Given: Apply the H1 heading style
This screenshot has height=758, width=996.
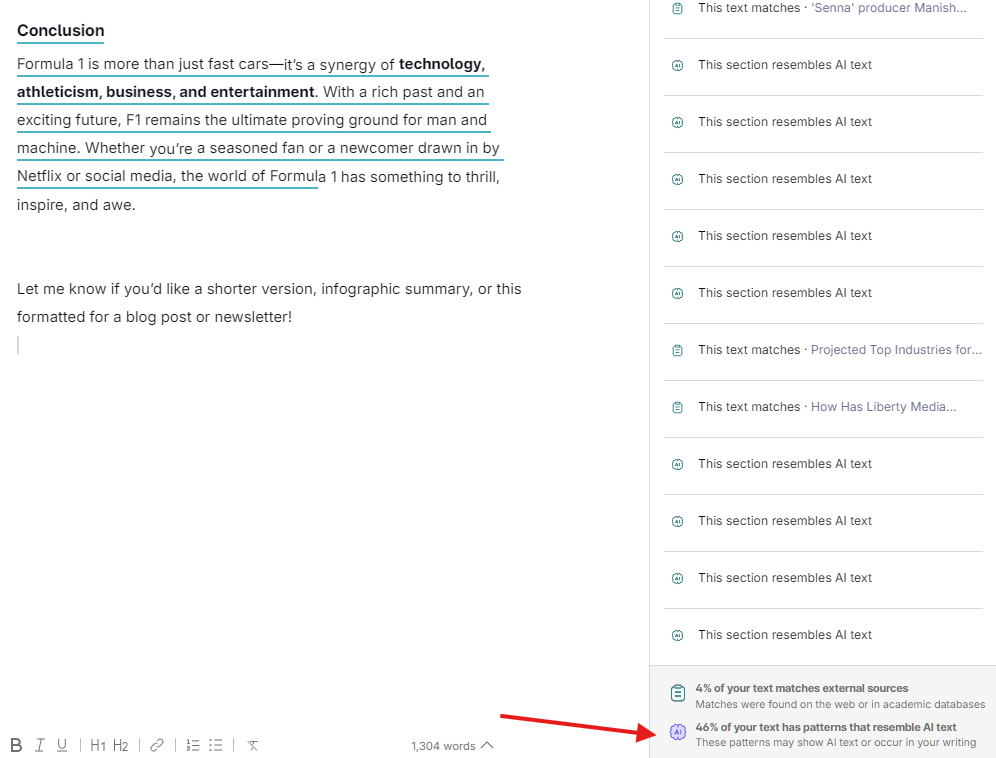Looking at the screenshot, I should click(x=98, y=745).
